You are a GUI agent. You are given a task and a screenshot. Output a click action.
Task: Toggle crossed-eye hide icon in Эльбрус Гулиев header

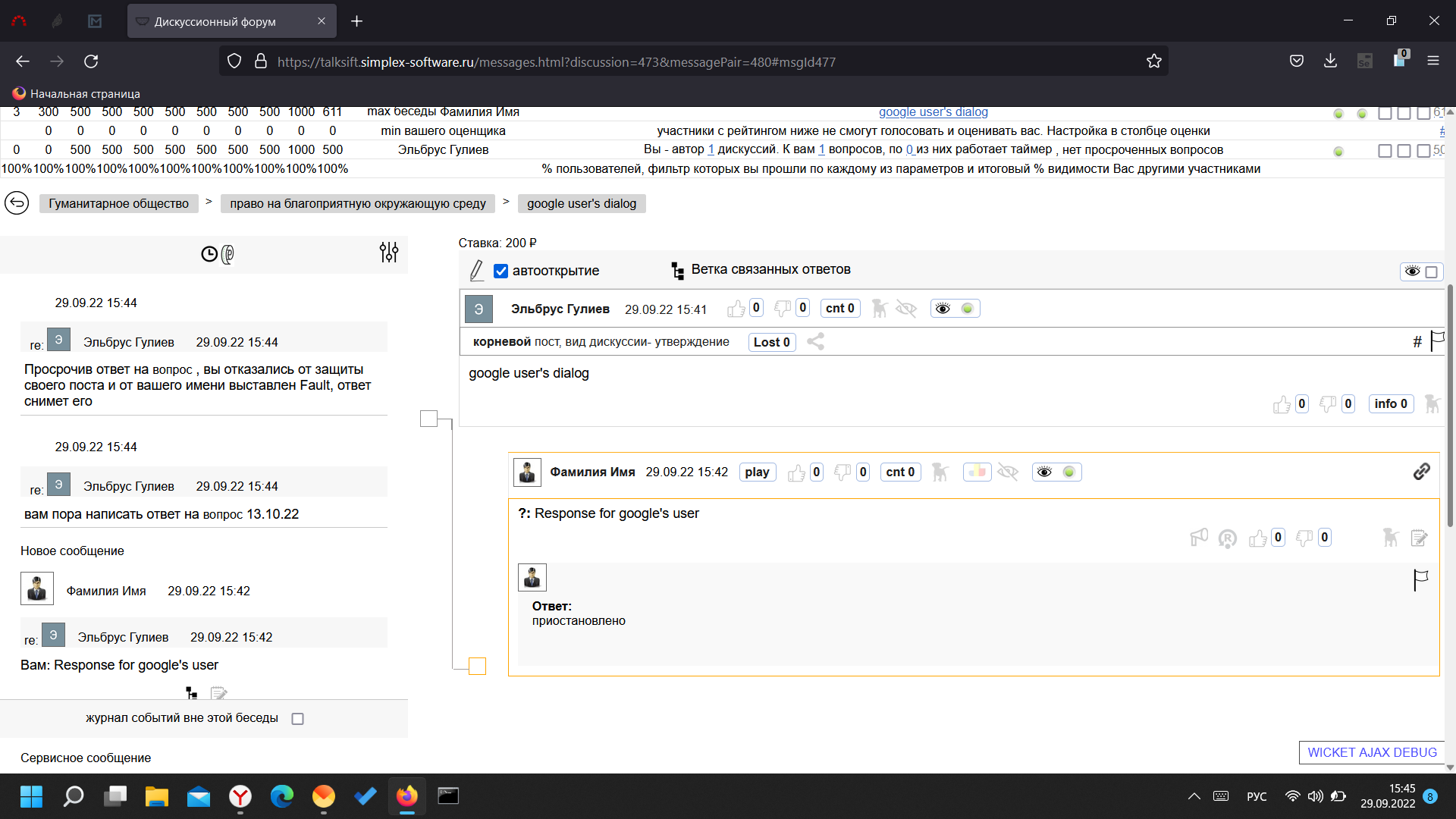pos(906,309)
